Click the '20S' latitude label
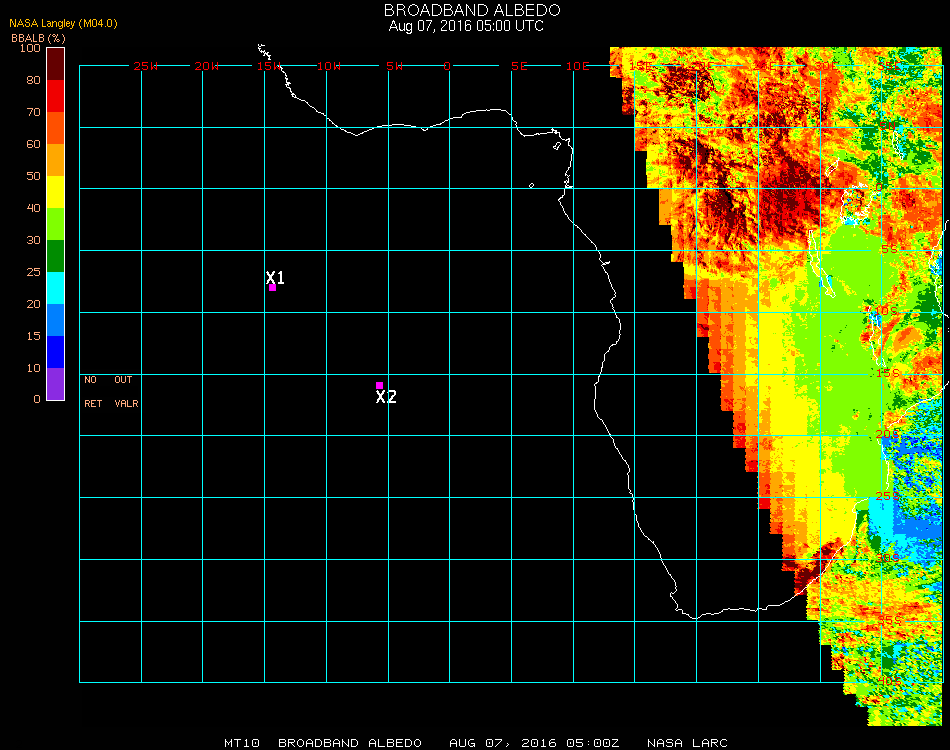 (x=888, y=434)
